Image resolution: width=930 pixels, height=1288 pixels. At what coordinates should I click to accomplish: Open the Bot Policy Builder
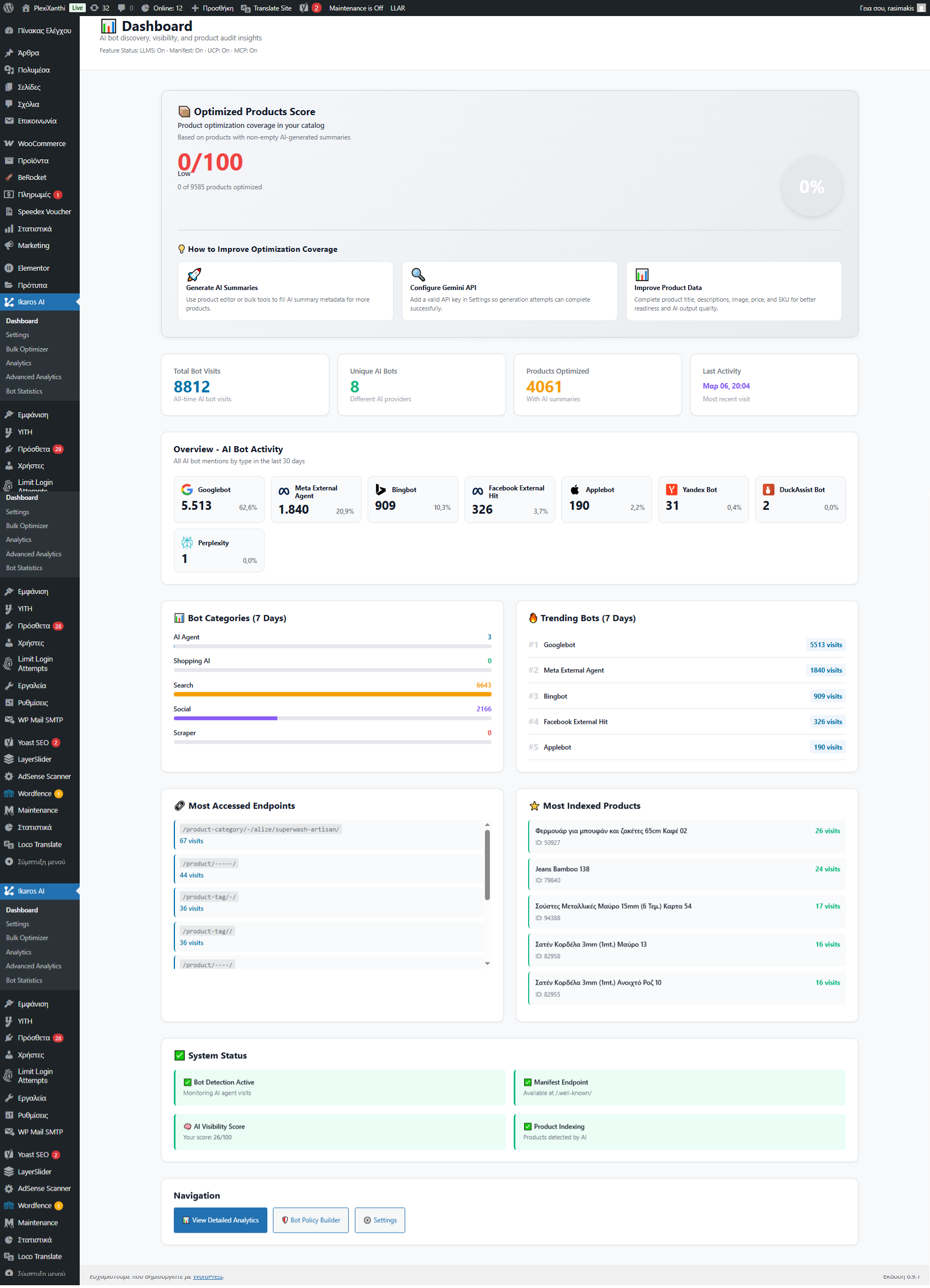coord(310,1220)
